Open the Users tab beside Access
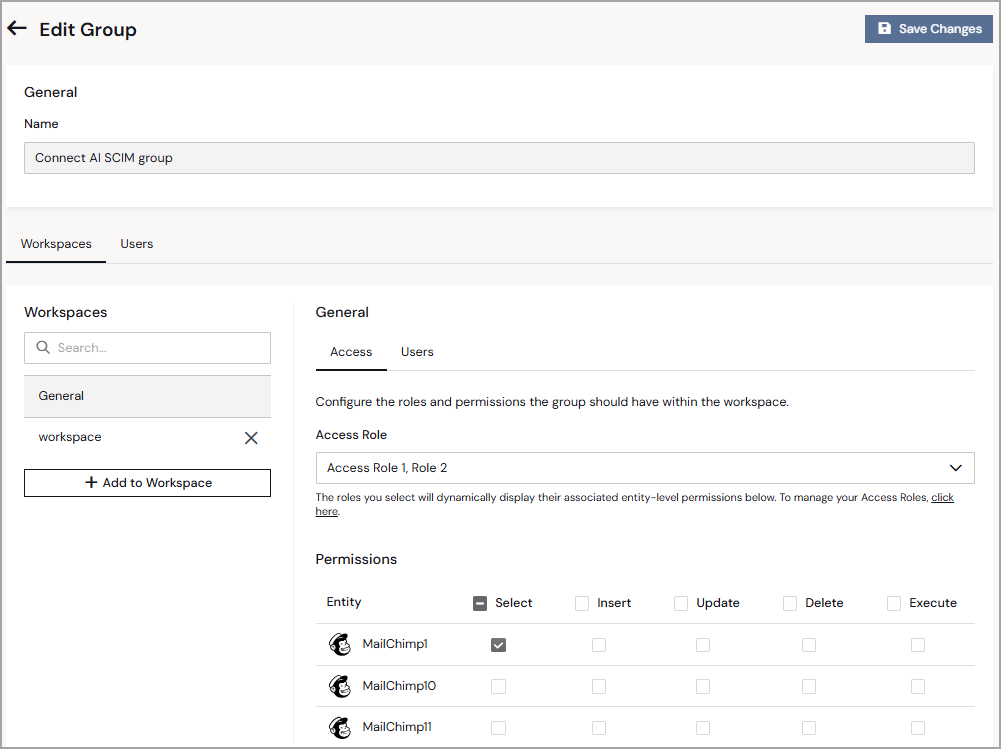This screenshot has height=749, width=1001. click(417, 352)
